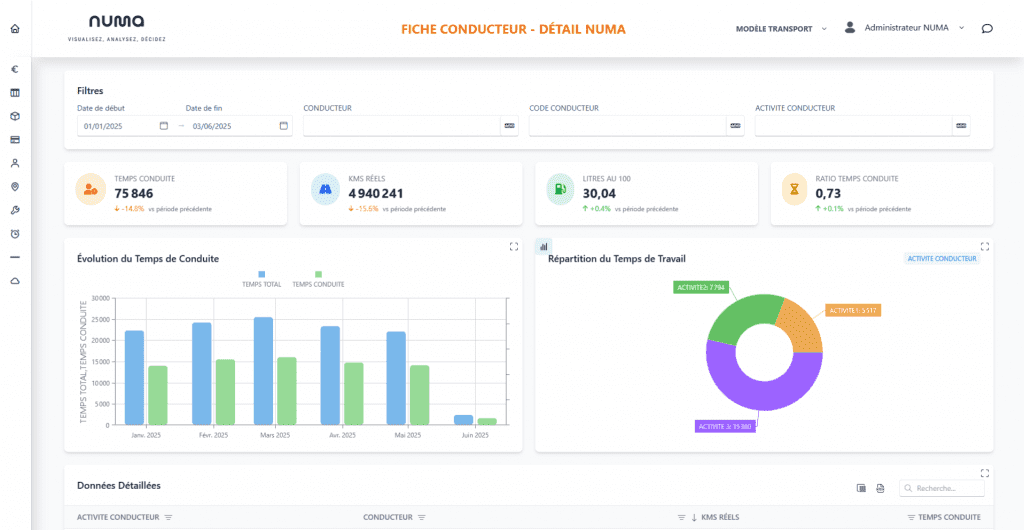This screenshot has height=530, width=1024.
Task: Click the bar chart type icon on donut panel
Action: coord(545,246)
